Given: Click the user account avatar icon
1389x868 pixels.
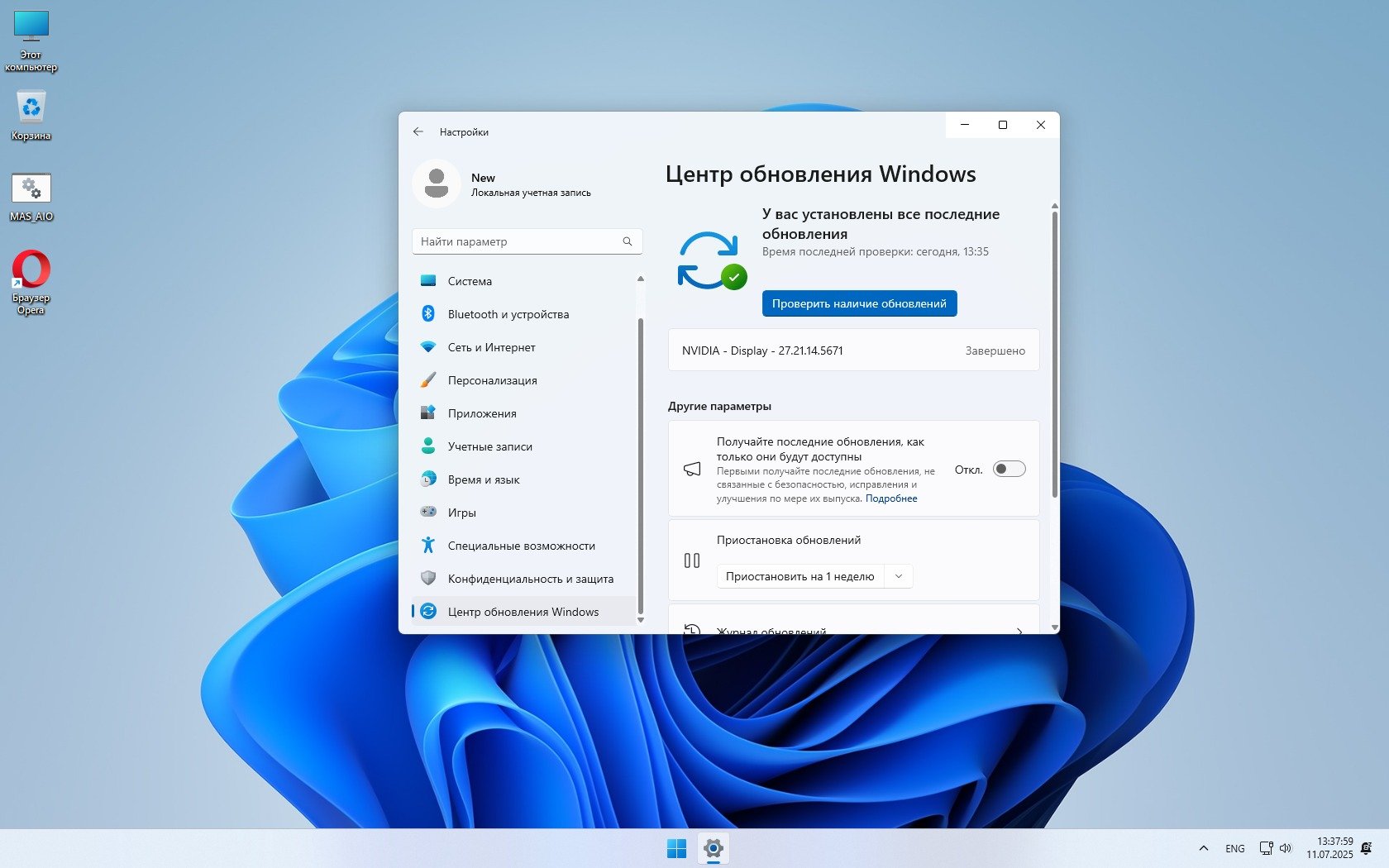Looking at the screenshot, I should (x=436, y=184).
